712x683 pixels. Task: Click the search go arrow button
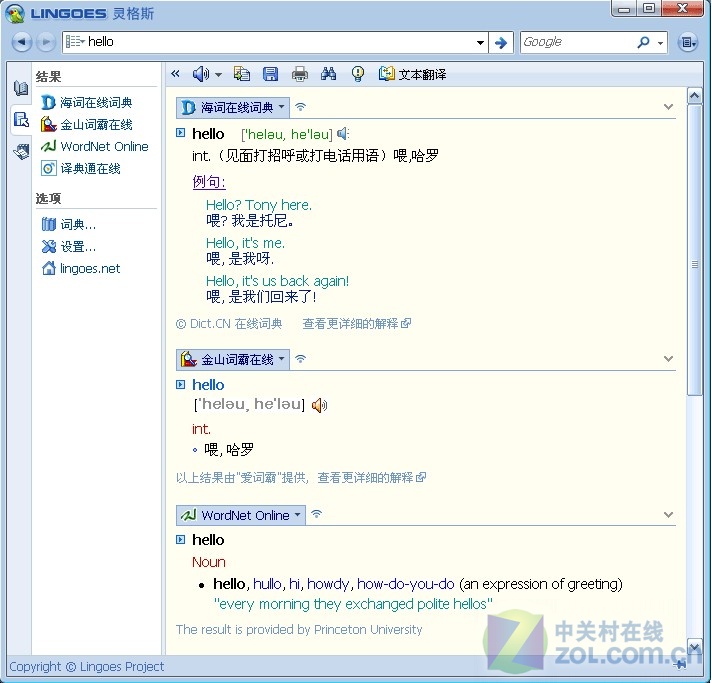[501, 43]
